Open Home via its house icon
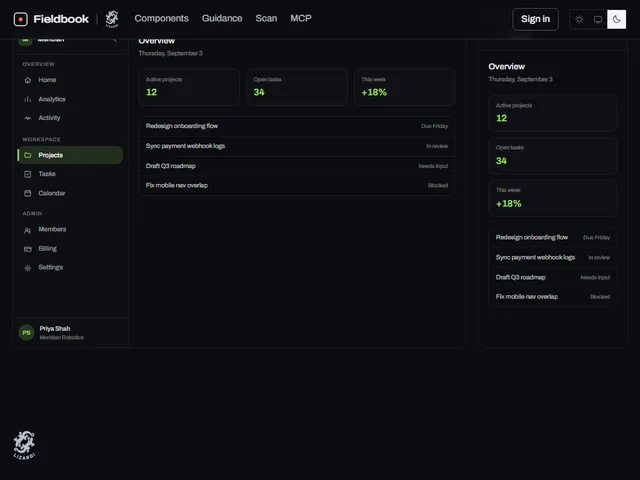This screenshot has height=480, width=640. (x=28, y=80)
